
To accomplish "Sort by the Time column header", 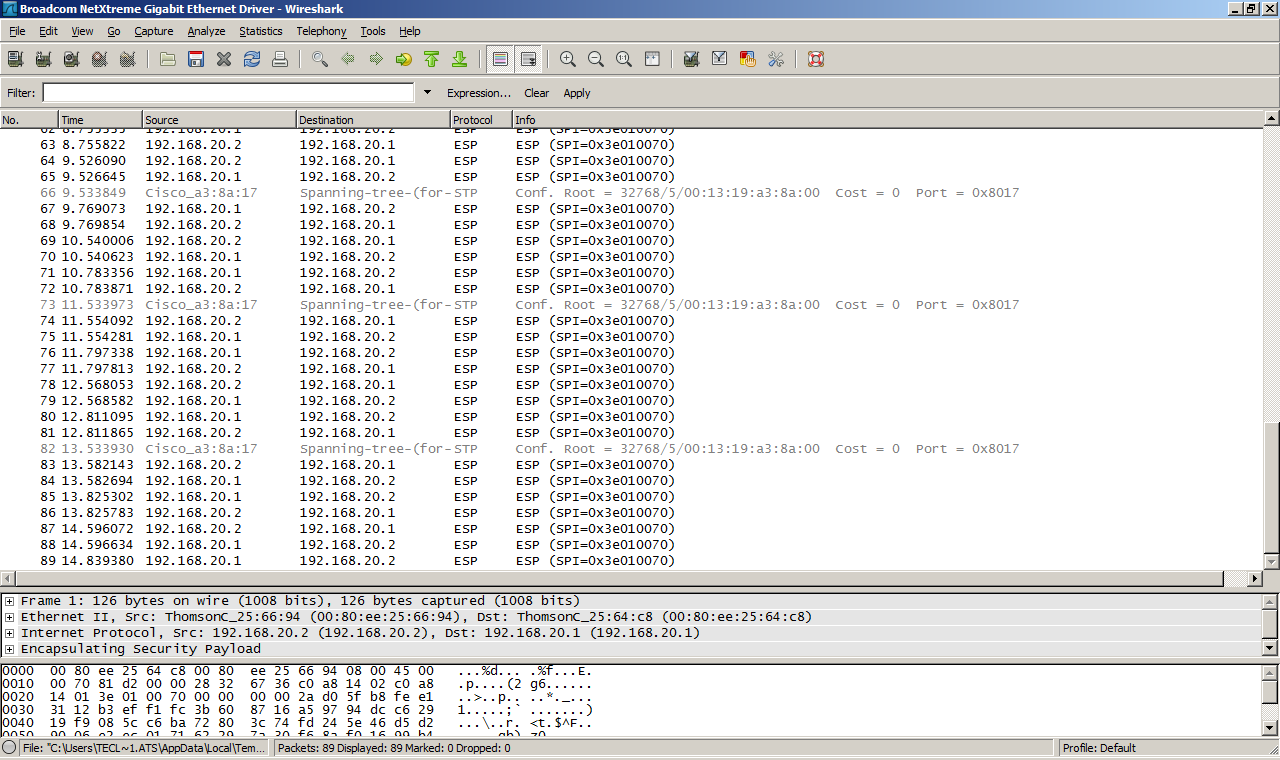I will (x=100, y=120).
